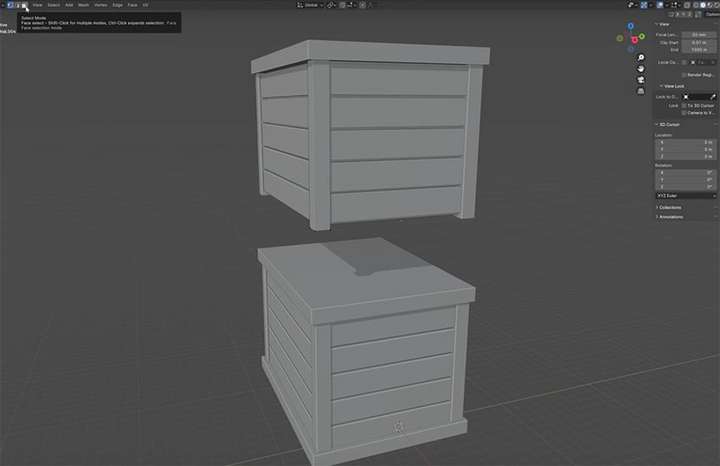Click the green Y axis gizmo ball
The height and width of the screenshot is (466, 720).
(x=641, y=36)
